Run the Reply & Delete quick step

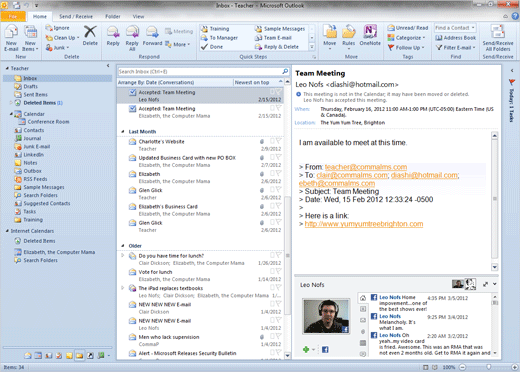click(x=277, y=47)
